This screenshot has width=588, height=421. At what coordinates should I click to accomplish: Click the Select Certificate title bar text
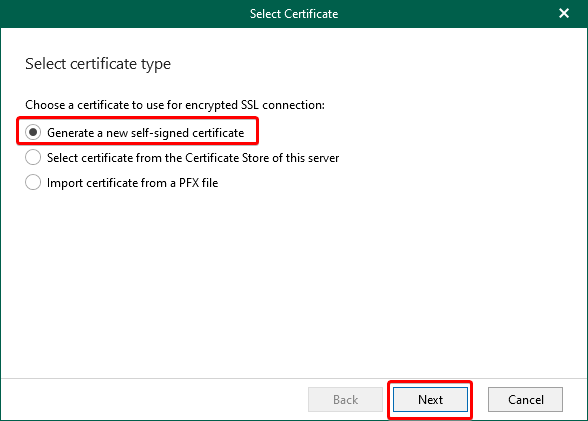coord(294,14)
